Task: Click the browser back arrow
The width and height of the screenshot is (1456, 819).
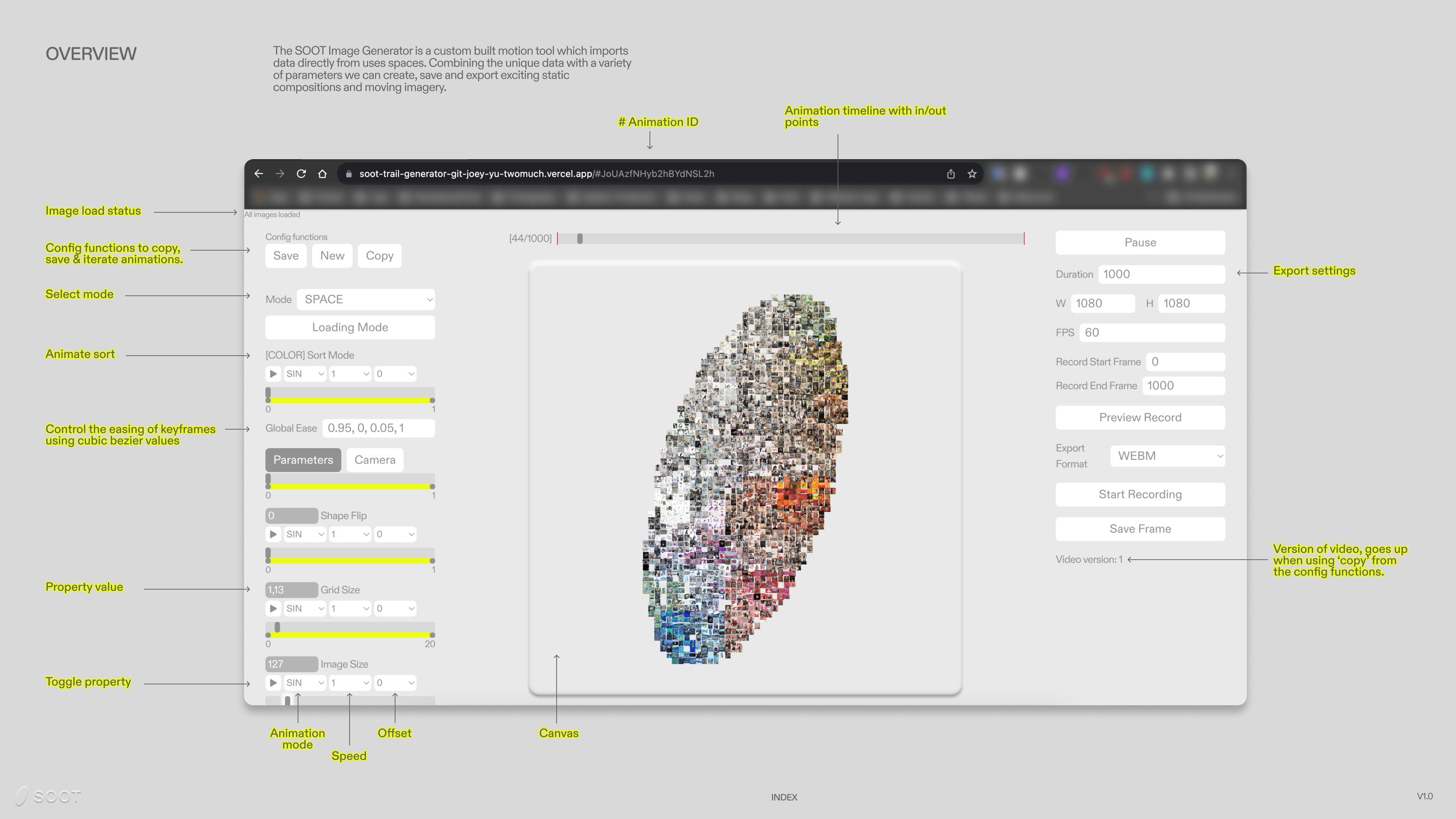Action: click(259, 174)
